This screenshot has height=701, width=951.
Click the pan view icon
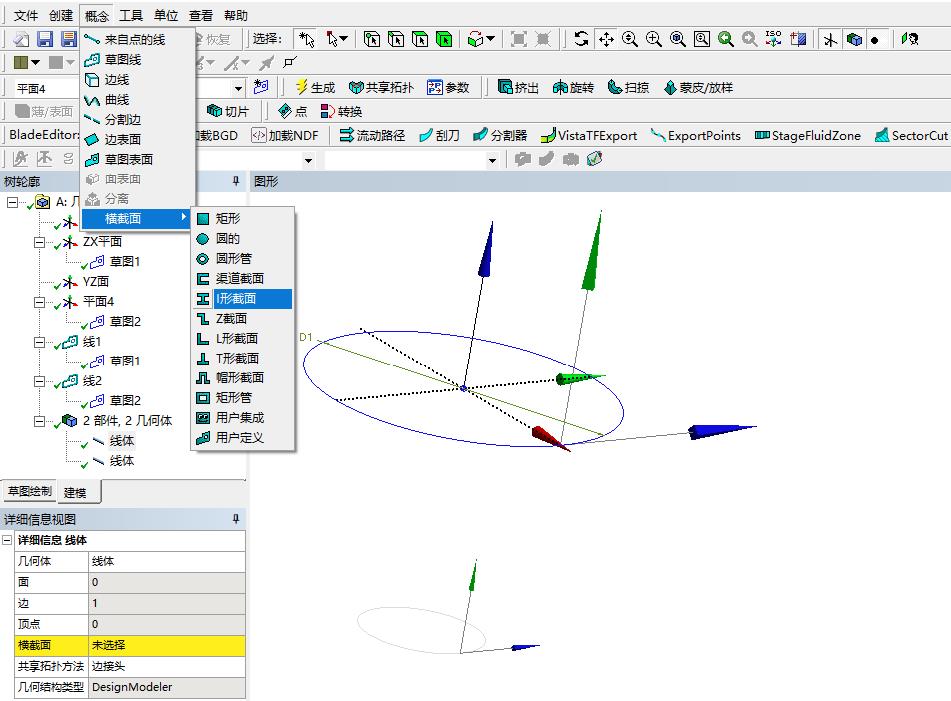point(606,39)
